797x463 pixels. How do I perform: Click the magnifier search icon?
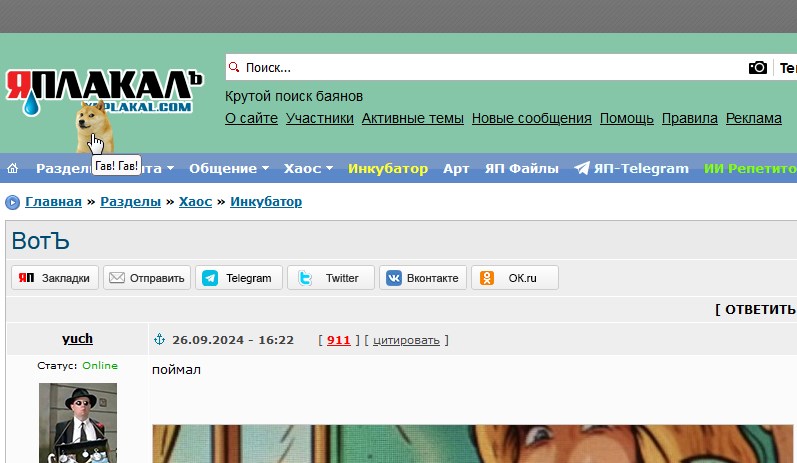234,67
